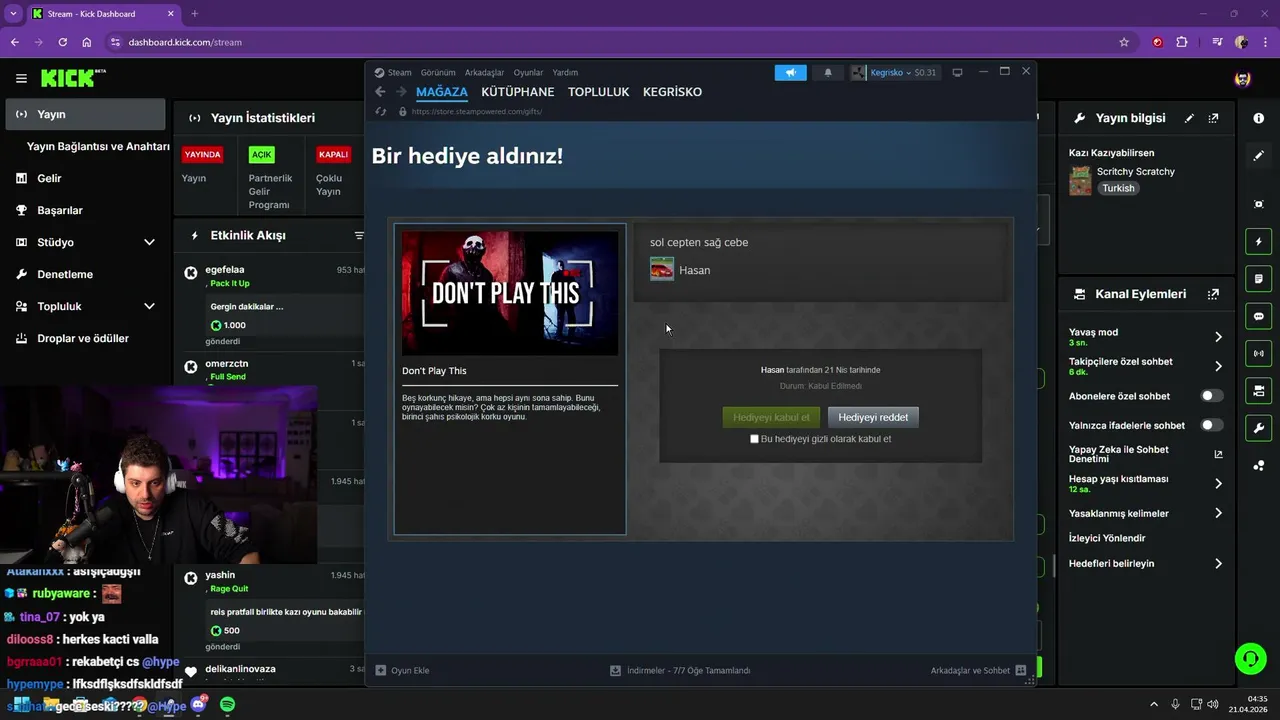Open Yayın Bağlantısı ve Anahtarı
The image size is (1280, 720).
click(98, 146)
